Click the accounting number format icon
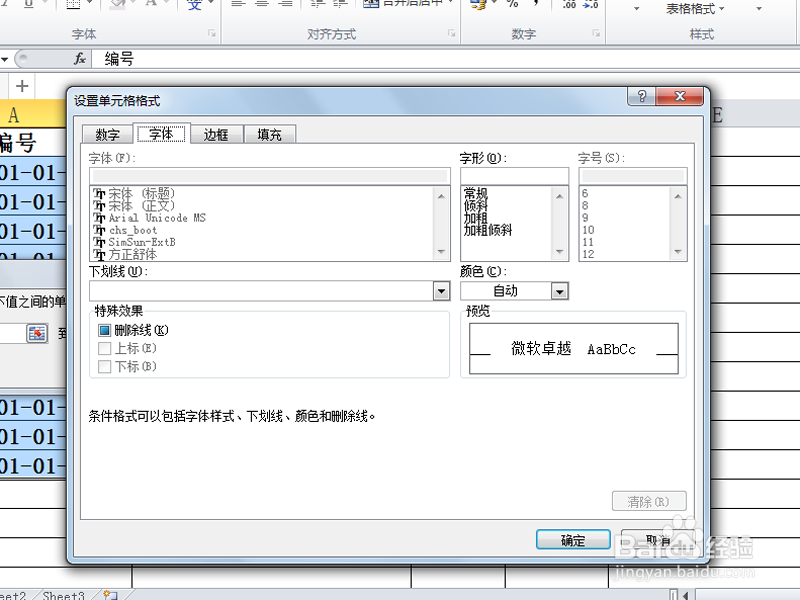The height and width of the screenshot is (600, 800). pyautogui.click(x=478, y=4)
